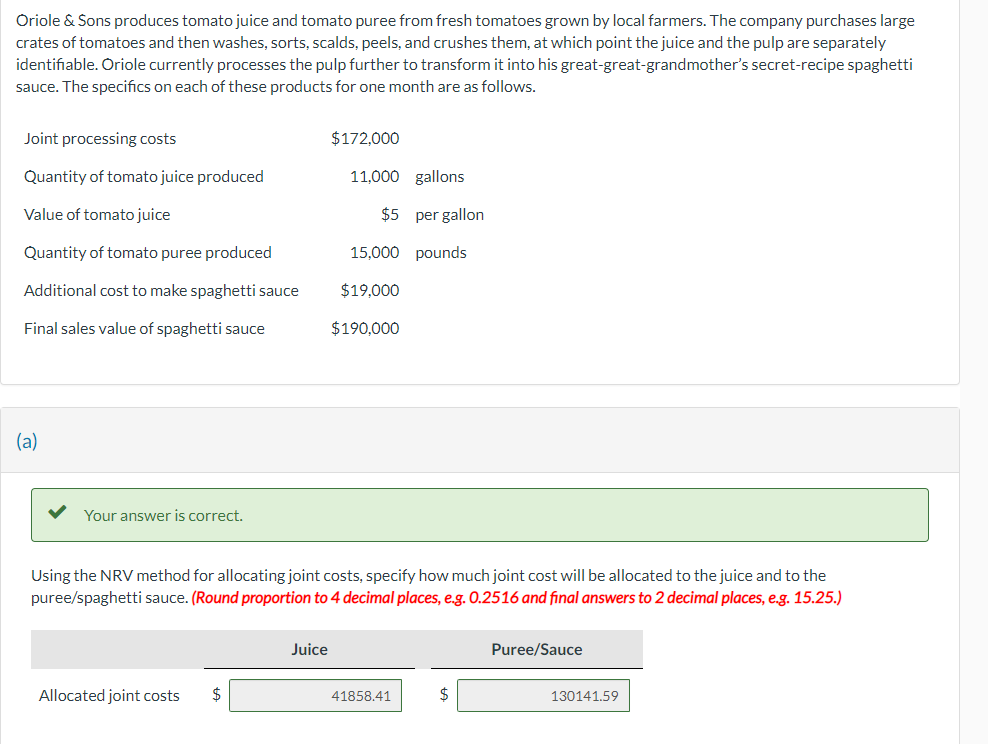Select the Puree/Sauce allocated joint costs field
Screen dimensions: 988x744
point(543,695)
